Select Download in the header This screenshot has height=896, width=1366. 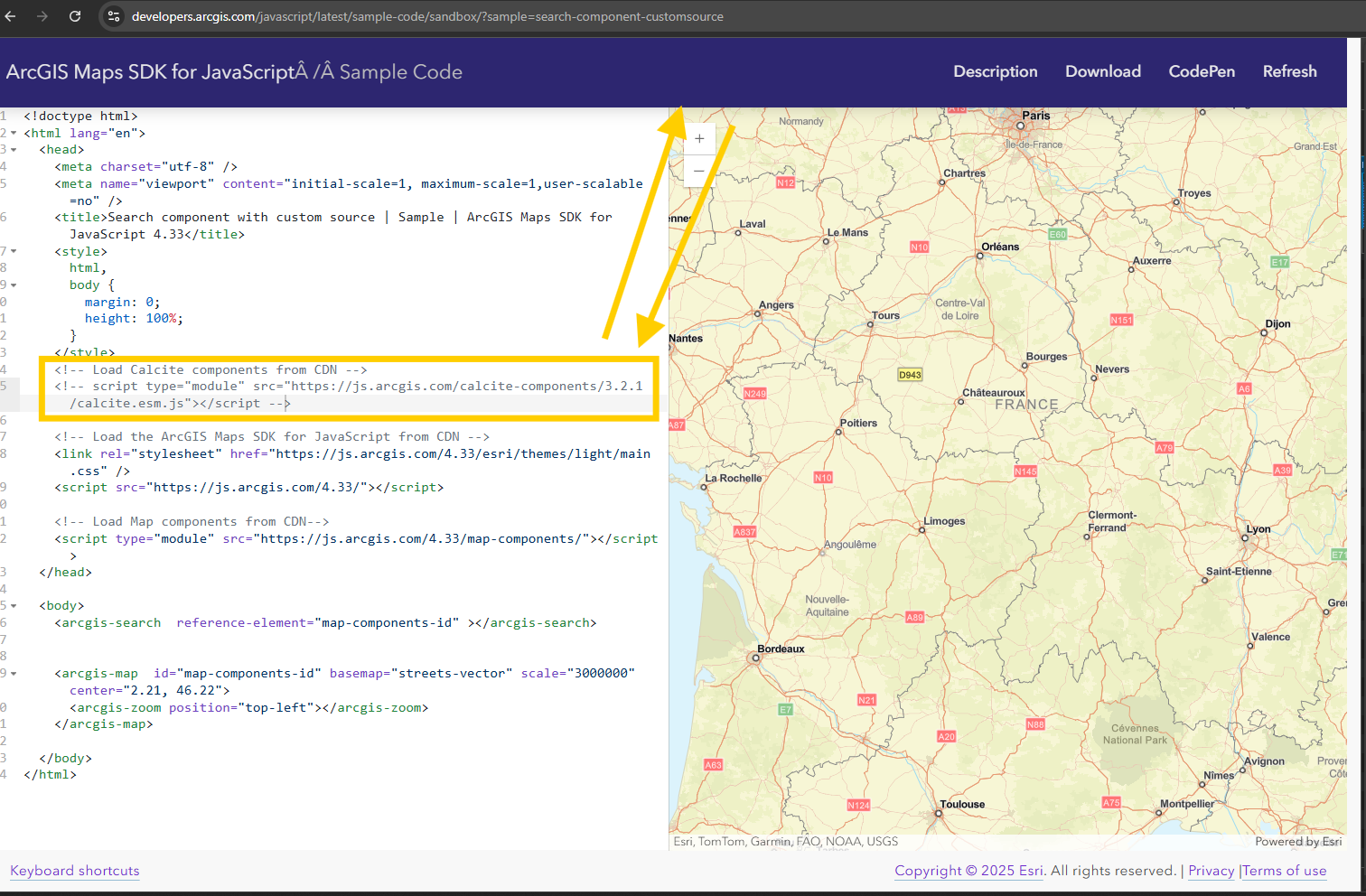(1103, 71)
